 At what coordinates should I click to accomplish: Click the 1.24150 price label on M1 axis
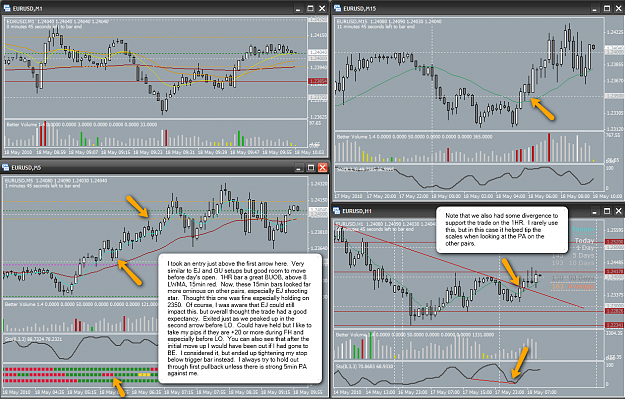[x=318, y=35]
